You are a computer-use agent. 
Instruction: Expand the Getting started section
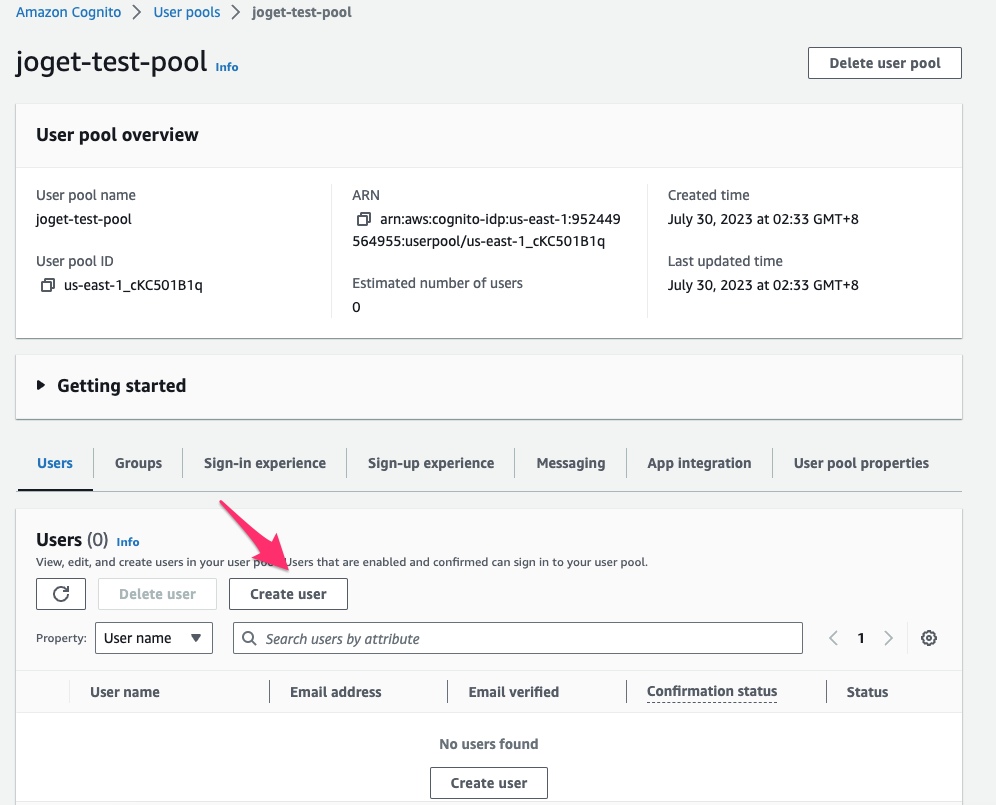point(41,385)
